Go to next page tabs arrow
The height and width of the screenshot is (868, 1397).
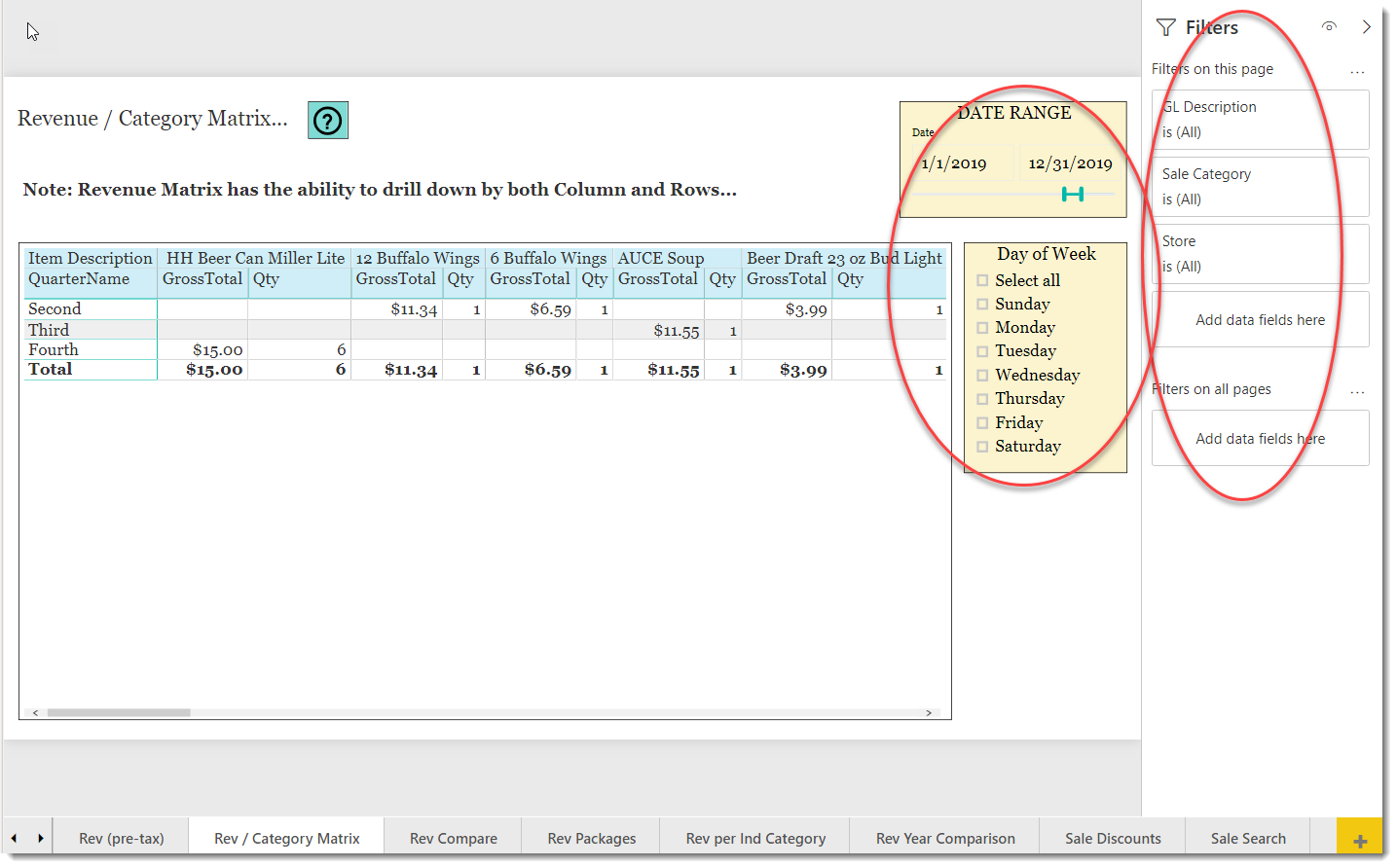click(40, 838)
